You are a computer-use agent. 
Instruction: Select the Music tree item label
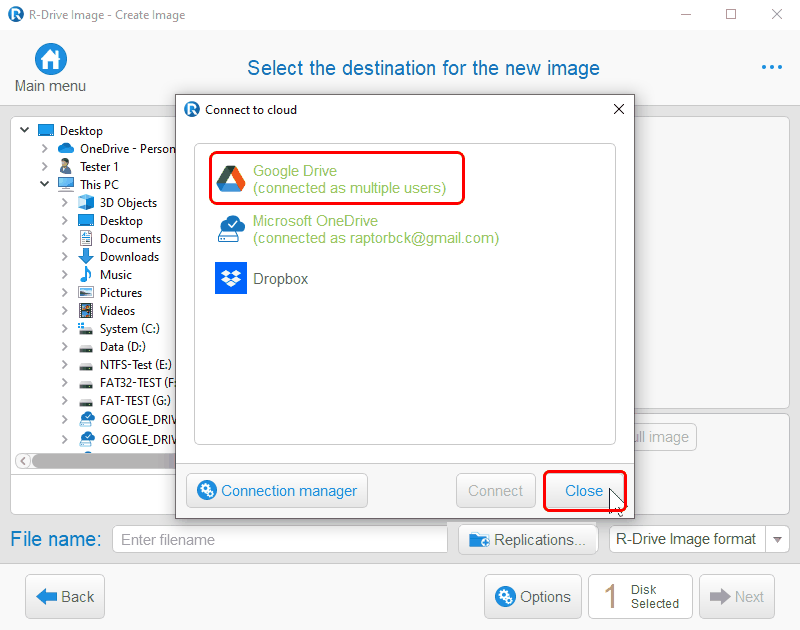pyautogui.click(x=116, y=274)
